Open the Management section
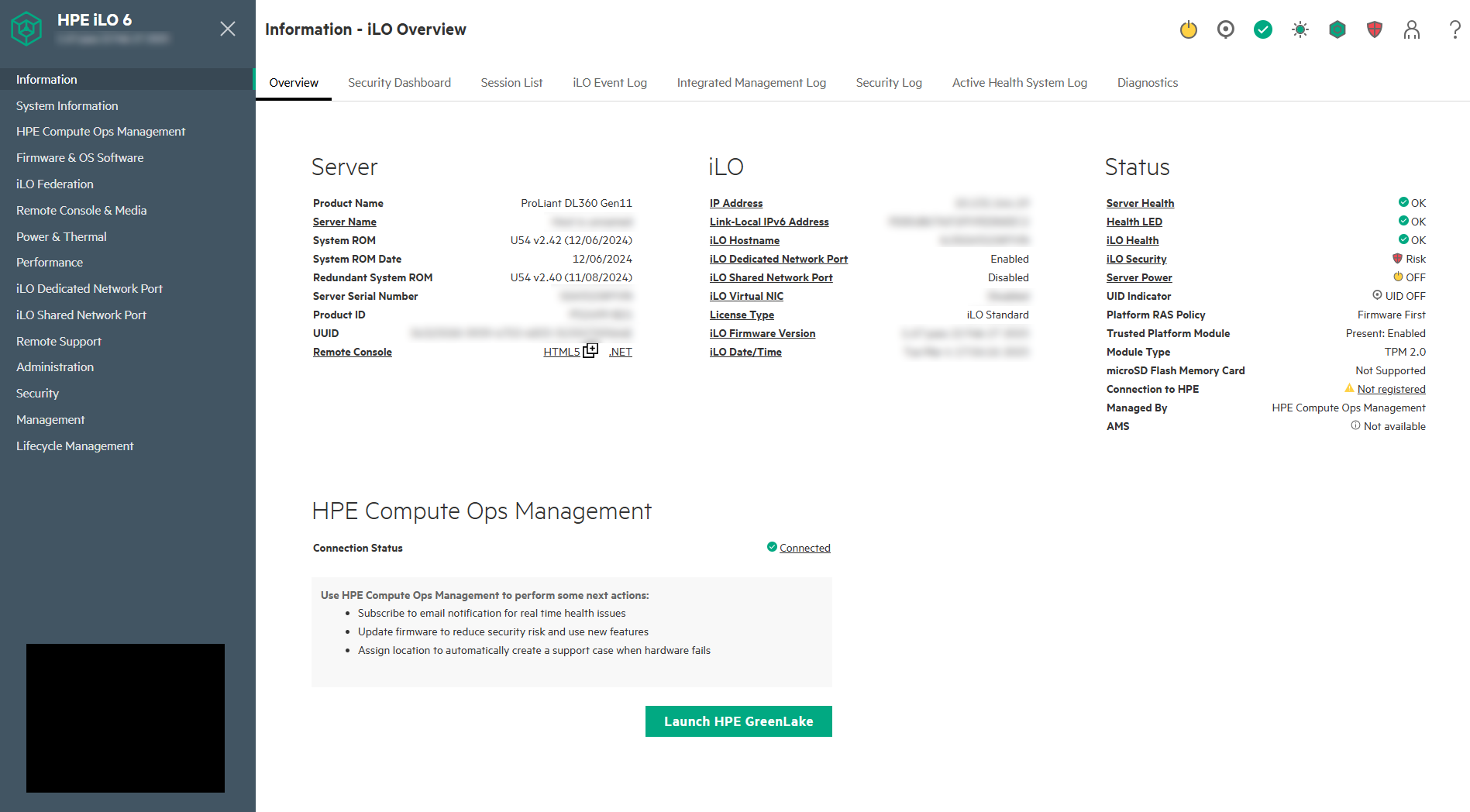 [50, 420]
